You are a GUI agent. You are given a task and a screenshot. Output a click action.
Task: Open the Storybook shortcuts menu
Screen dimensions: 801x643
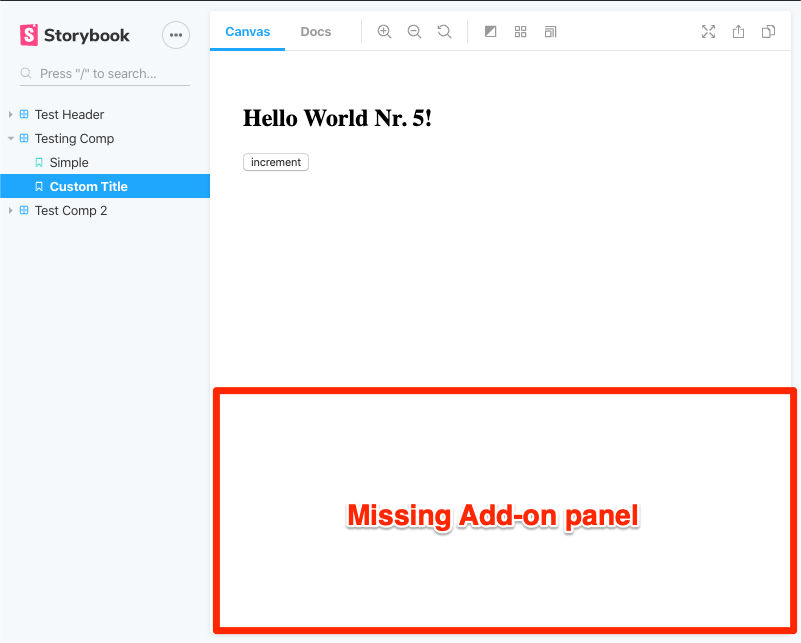(x=175, y=35)
